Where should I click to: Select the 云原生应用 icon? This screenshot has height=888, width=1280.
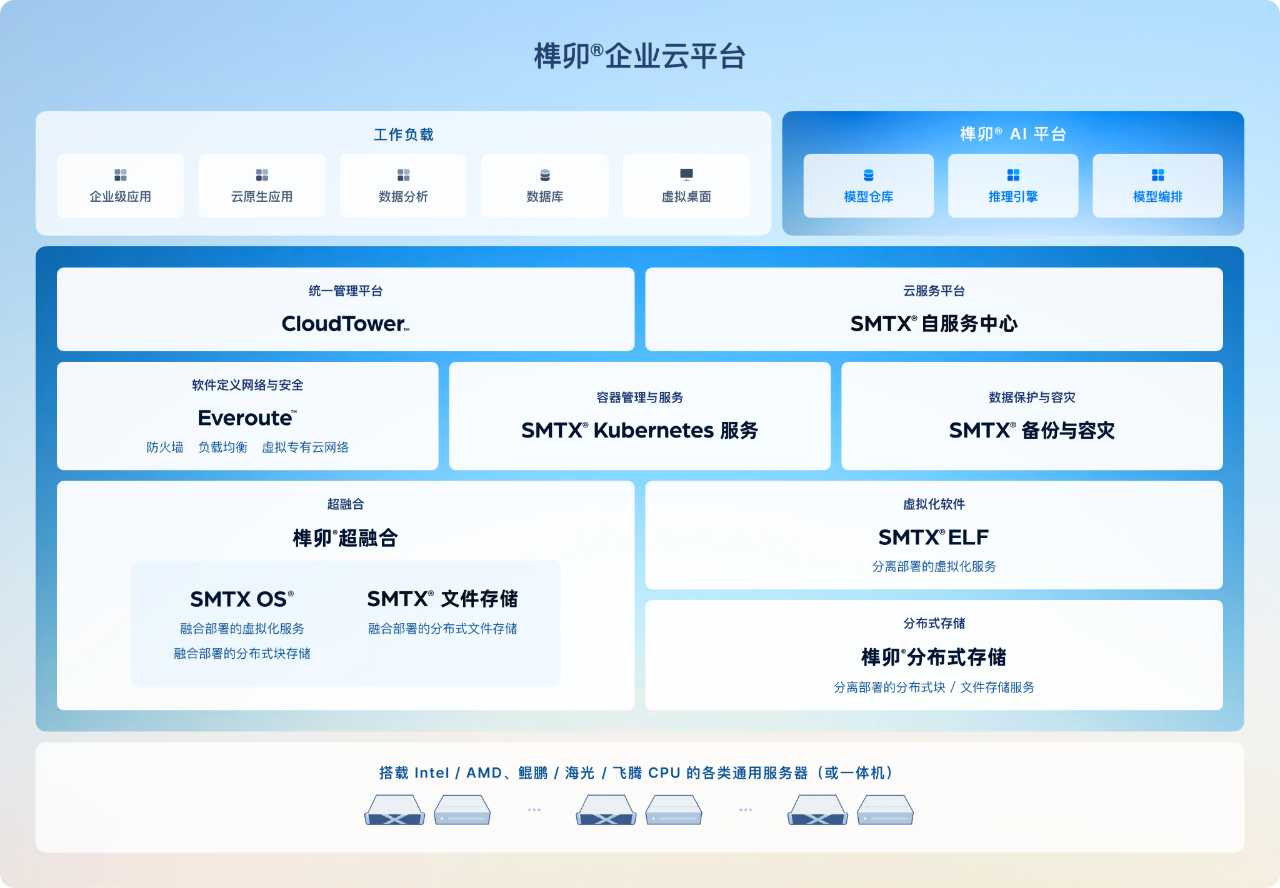pyautogui.click(x=262, y=175)
